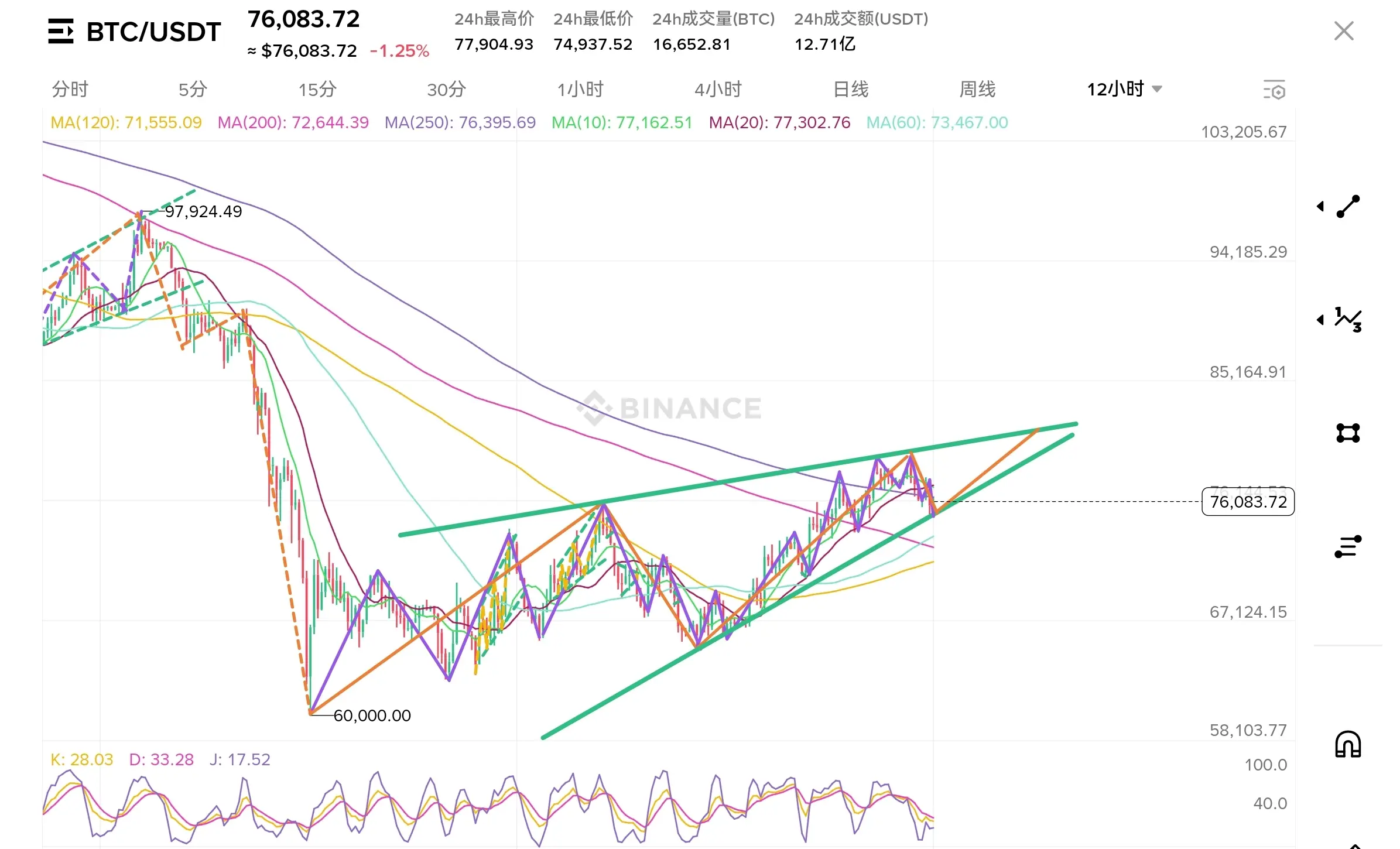Expand the wave tool options arrow
The image size is (1400, 849).
pyautogui.click(x=1320, y=320)
